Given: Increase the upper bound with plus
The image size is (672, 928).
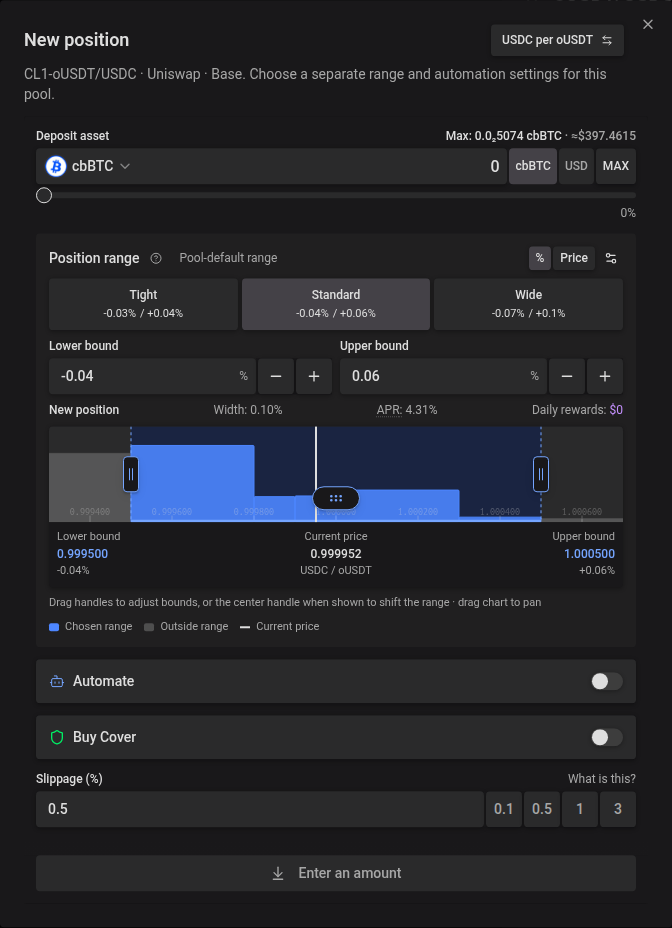Looking at the screenshot, I should [605, 376].
